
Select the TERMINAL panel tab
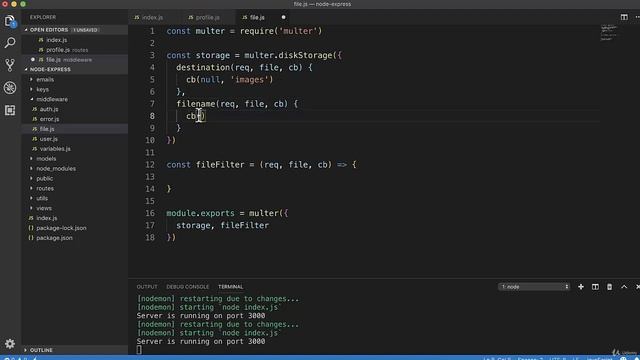coord(231,287)
